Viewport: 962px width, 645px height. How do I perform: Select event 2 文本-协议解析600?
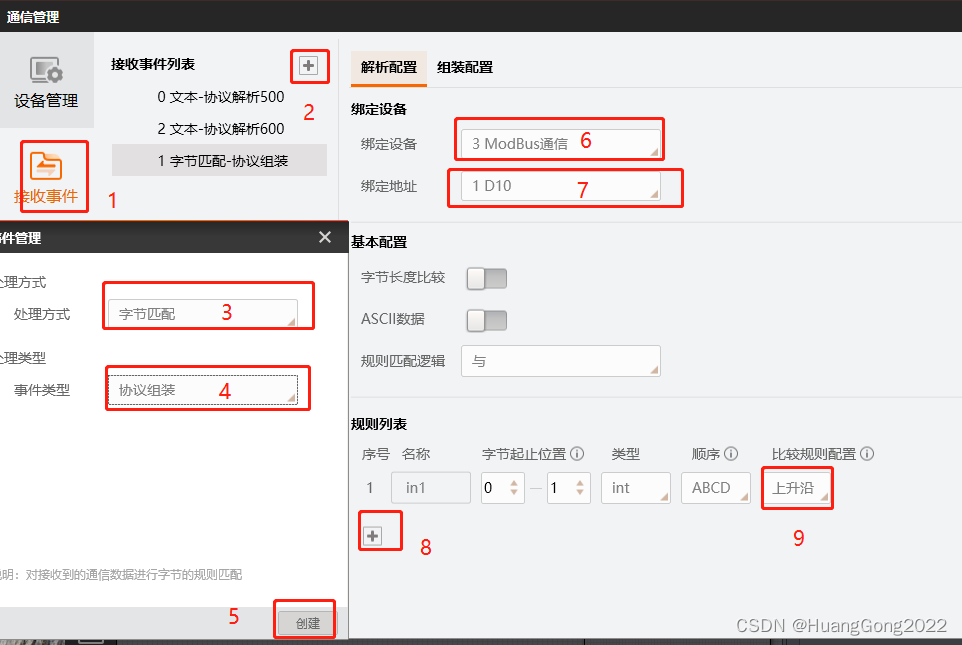pyautogui.click(x=220, y=129)
